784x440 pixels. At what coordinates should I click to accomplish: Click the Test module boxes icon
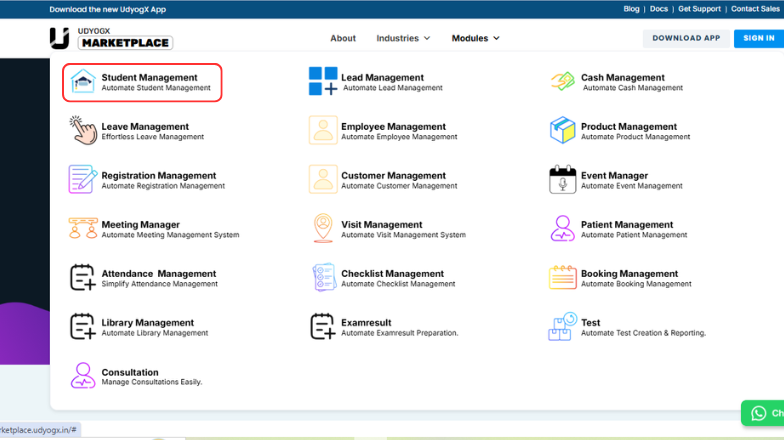pos(562,326)
